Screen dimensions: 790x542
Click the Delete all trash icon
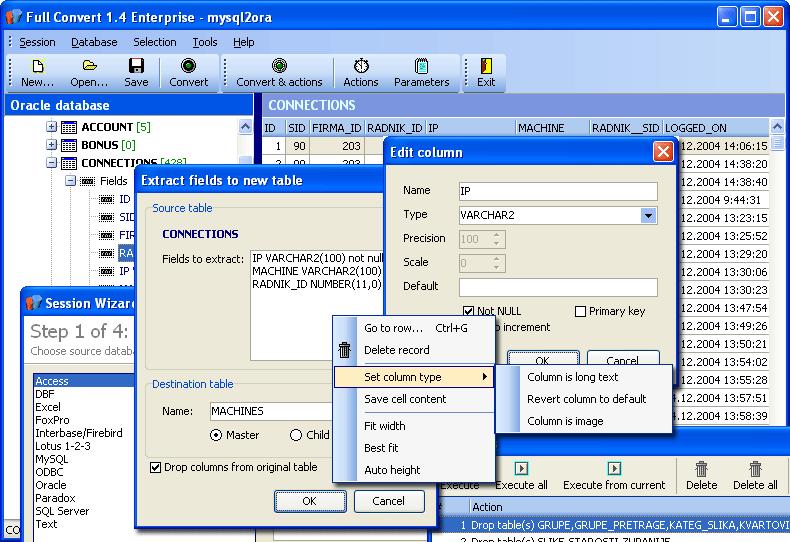pos(755,469)
